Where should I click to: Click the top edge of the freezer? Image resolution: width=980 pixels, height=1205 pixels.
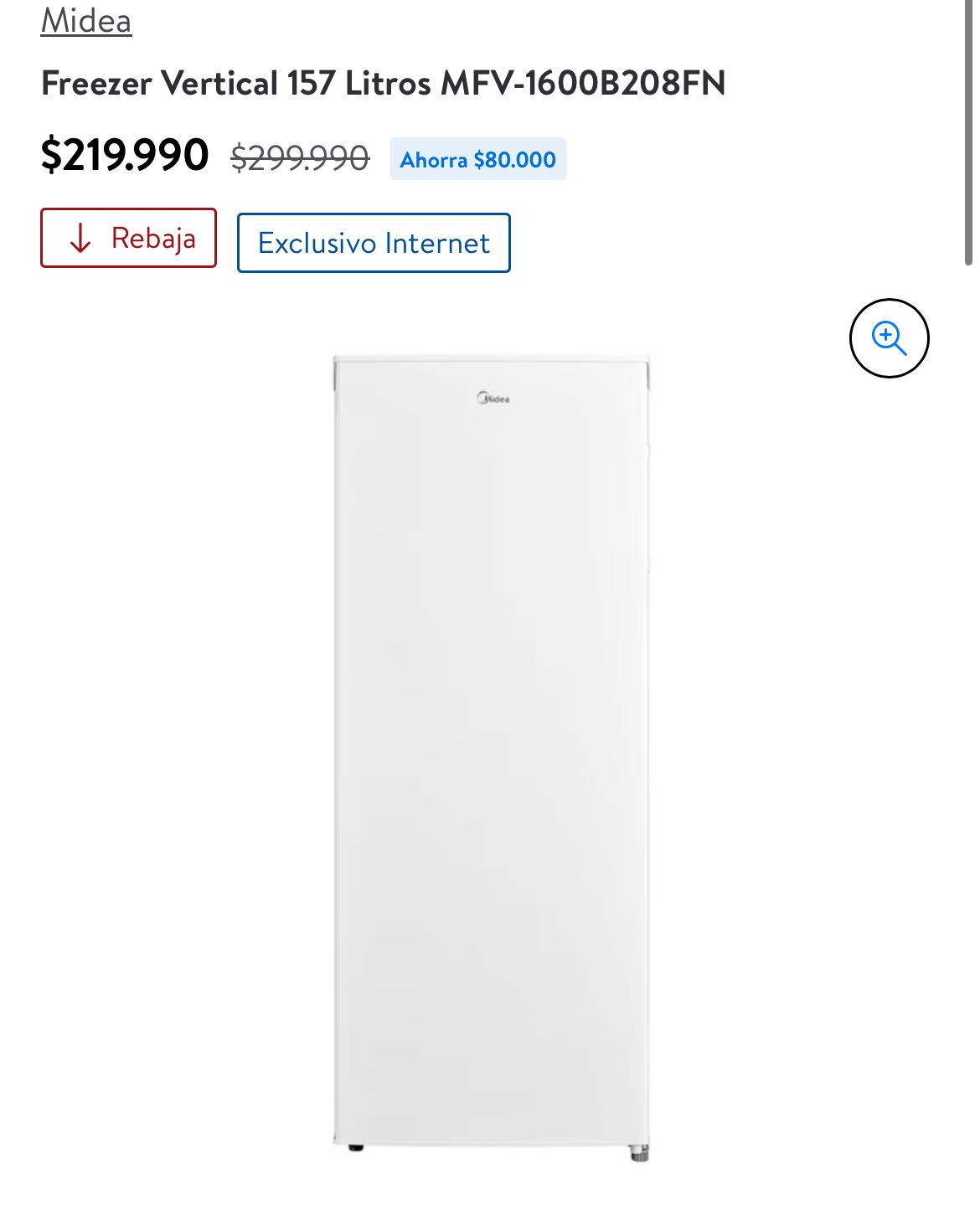tap(492, 360)
